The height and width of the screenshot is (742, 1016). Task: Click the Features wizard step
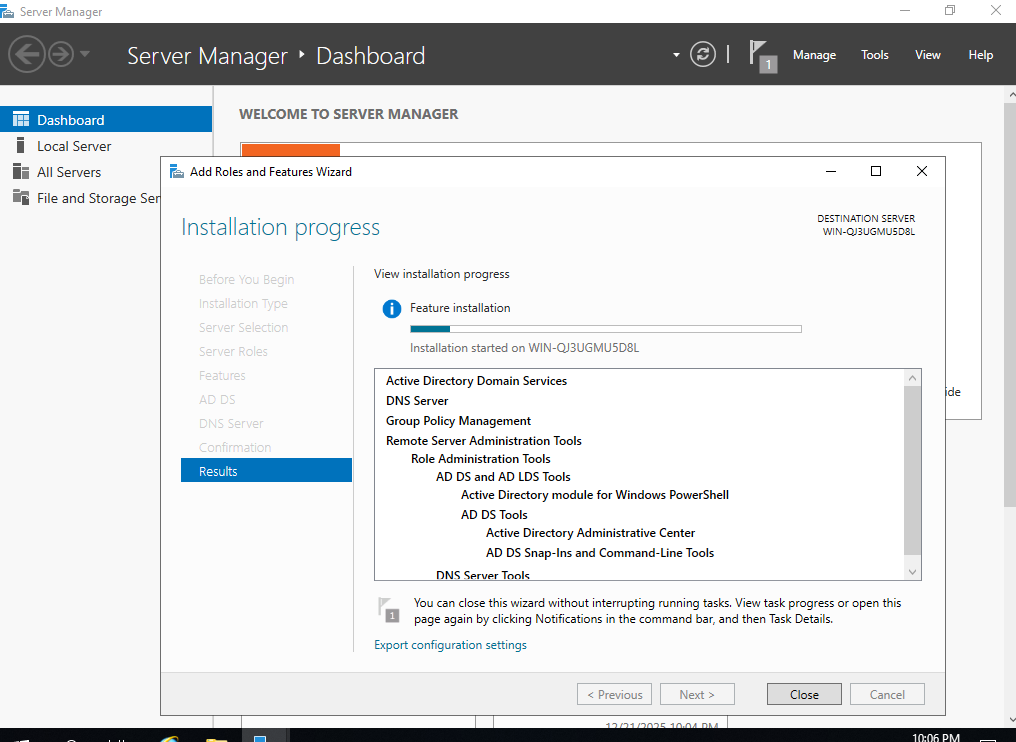[222, 375]
